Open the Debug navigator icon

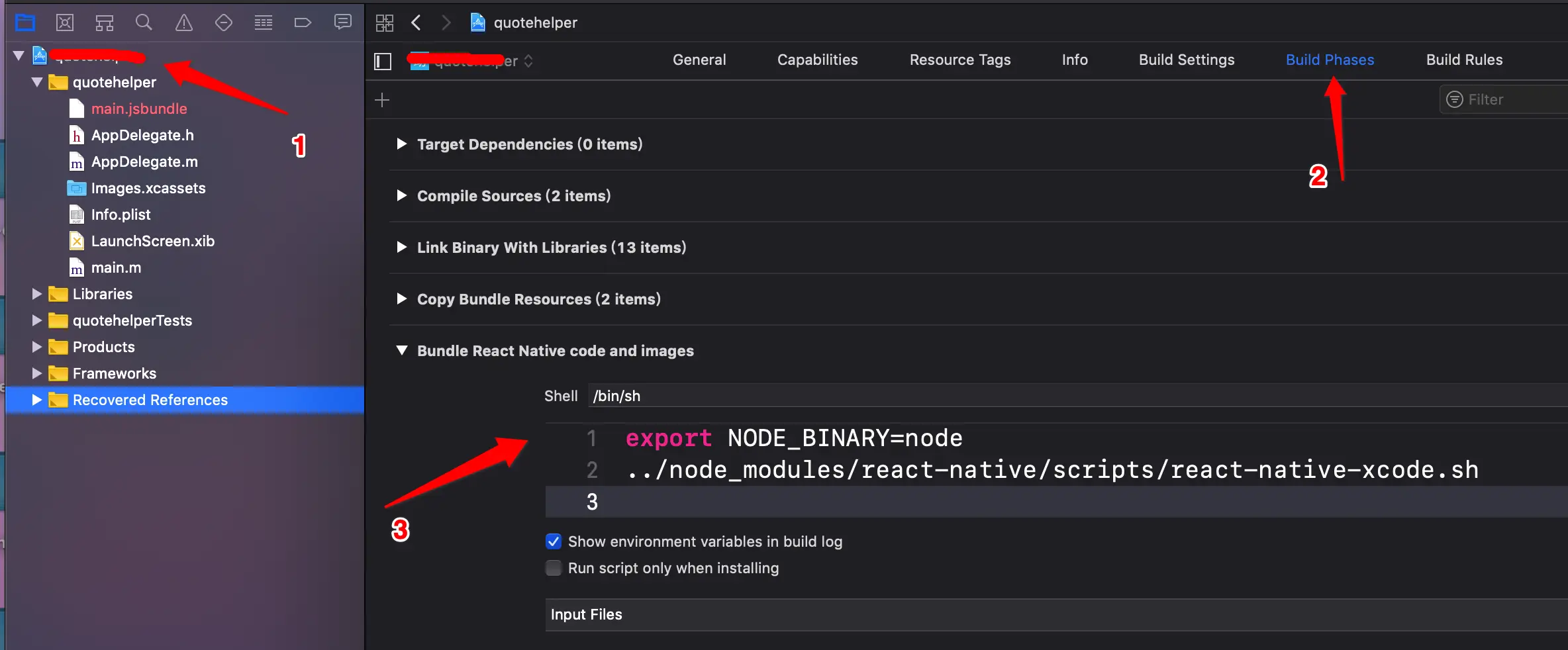tap(264, 23)
